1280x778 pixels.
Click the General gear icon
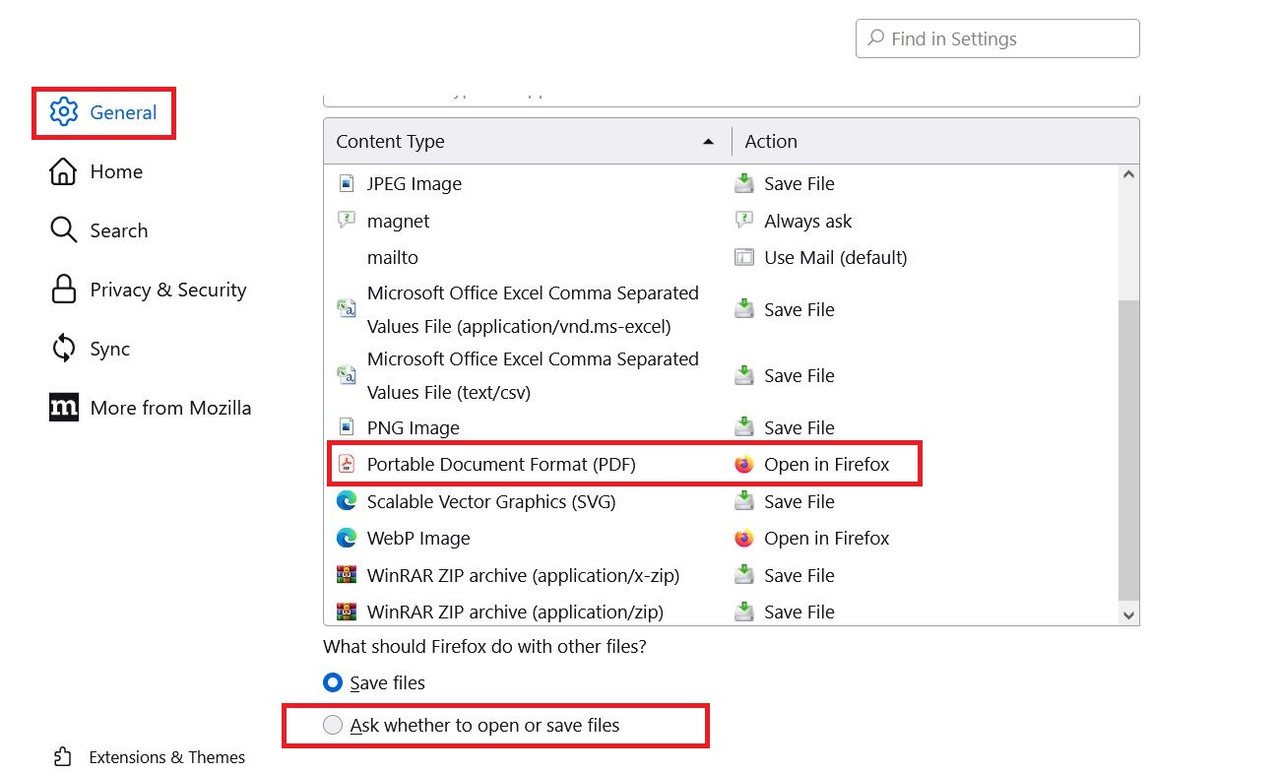click(x=64, y=112)
